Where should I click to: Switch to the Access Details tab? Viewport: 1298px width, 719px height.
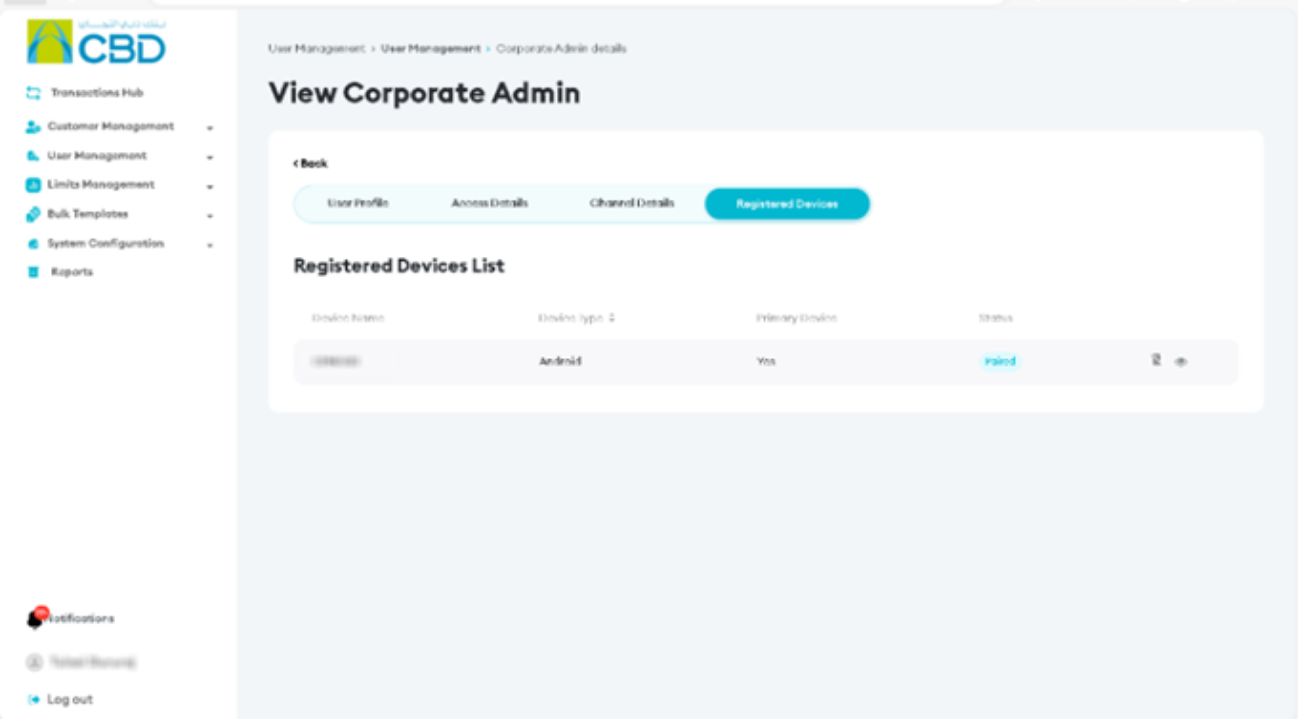490,204
